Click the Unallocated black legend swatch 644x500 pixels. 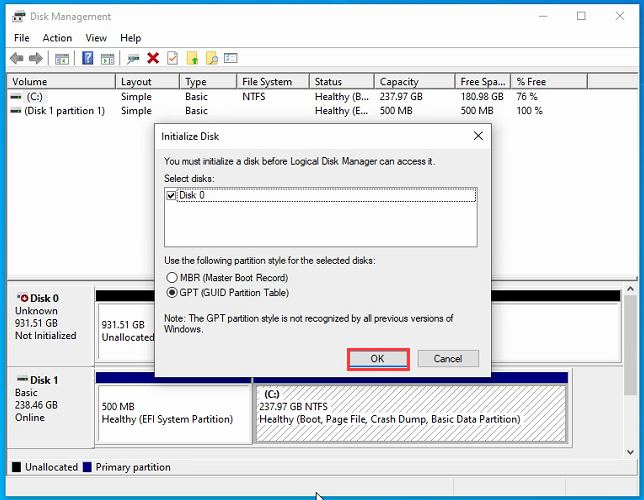point(16,467)
